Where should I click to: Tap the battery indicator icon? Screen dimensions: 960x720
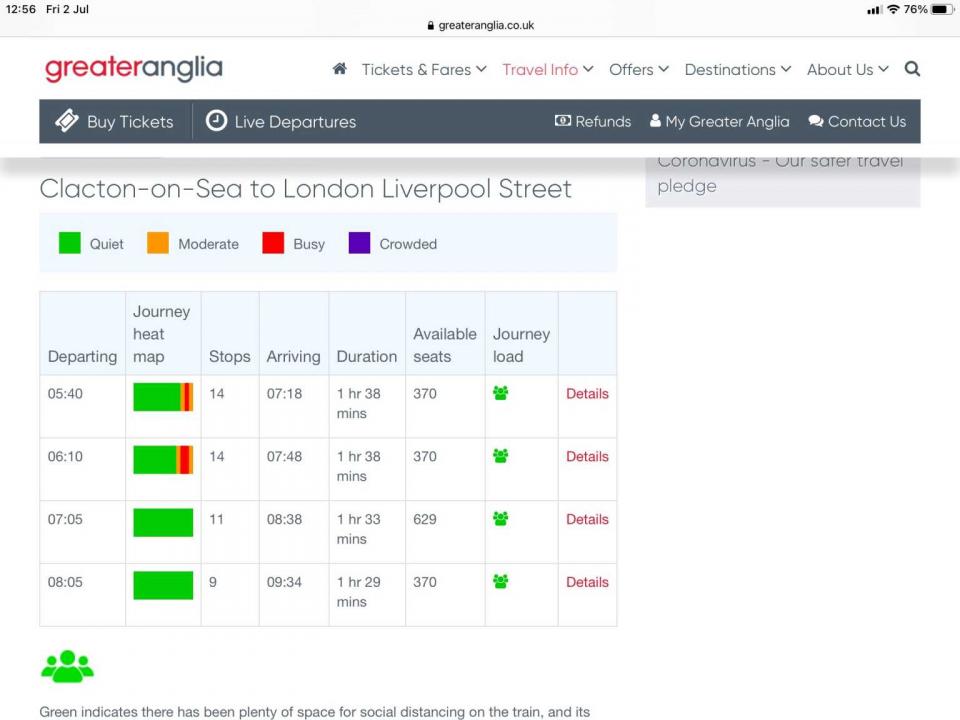(x=942, y=9)
